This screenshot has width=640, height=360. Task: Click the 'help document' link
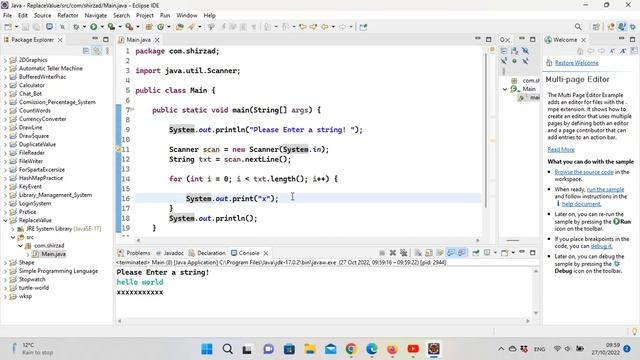tap(581, 204)
